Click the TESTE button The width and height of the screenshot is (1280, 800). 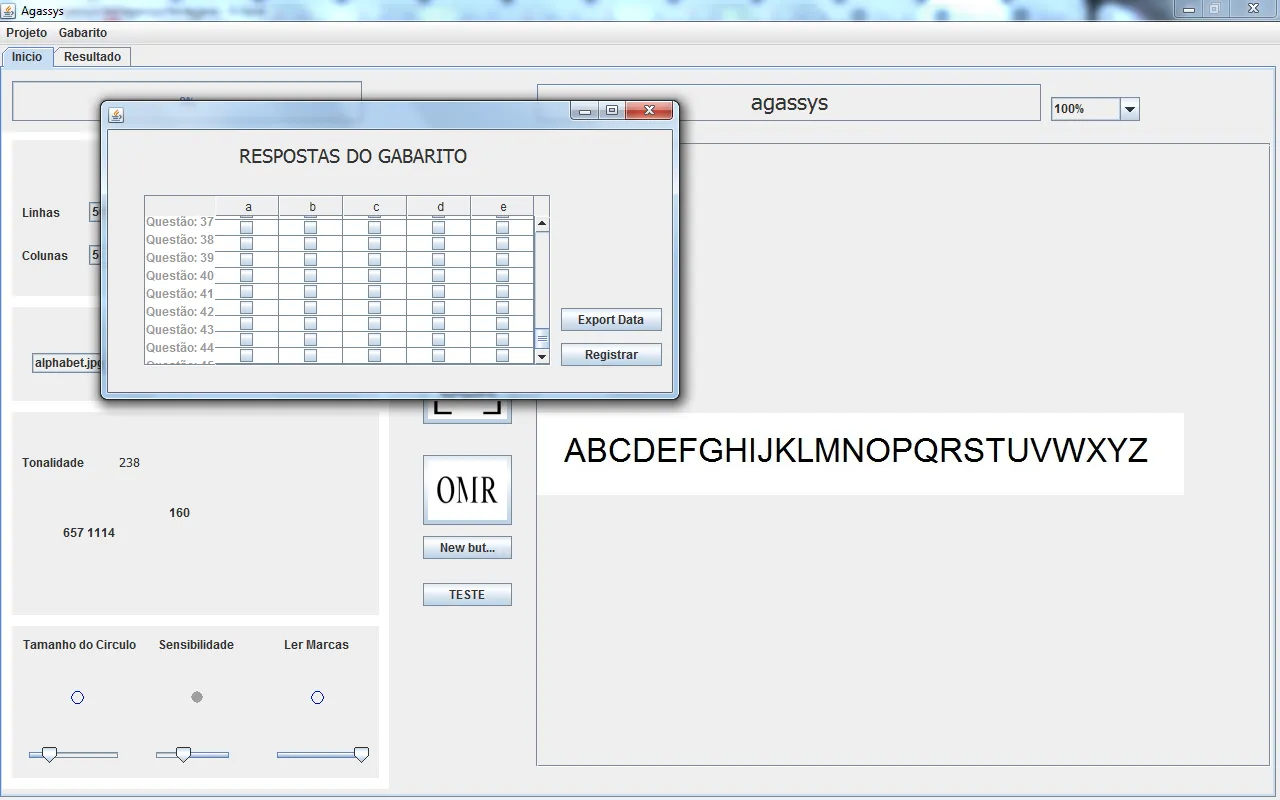467,595
